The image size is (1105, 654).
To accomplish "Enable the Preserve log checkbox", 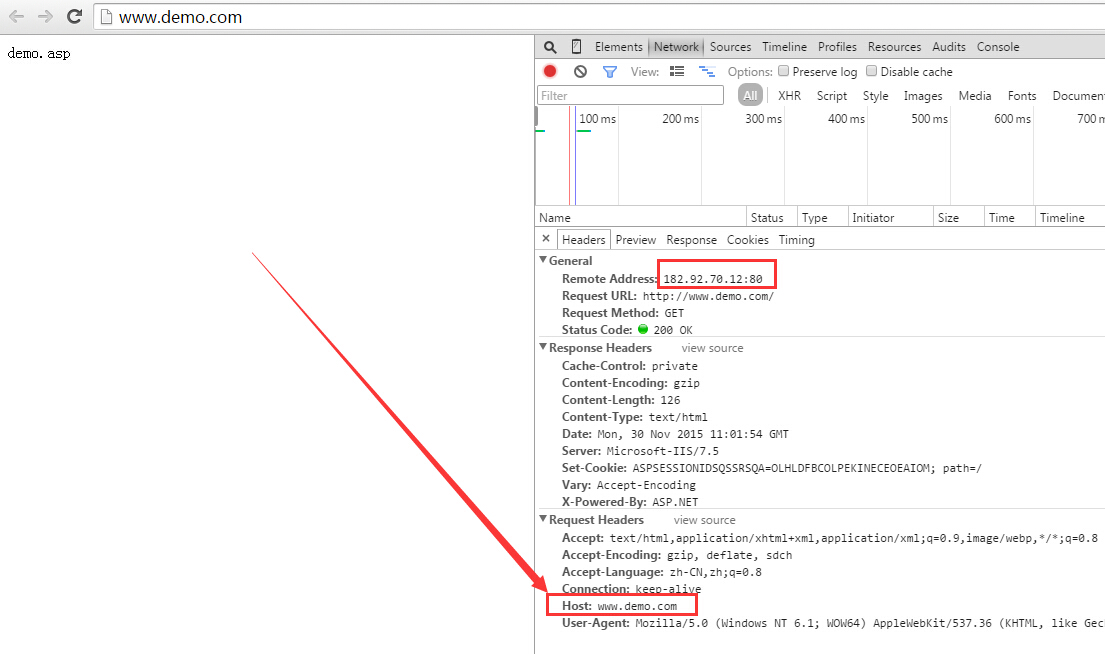I will click(x=785, y=71).
